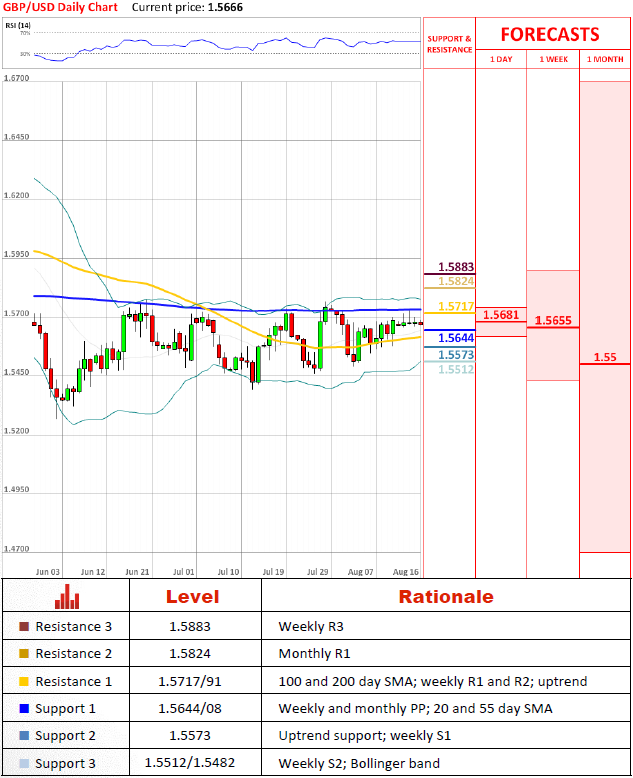Image resolution: width=633 pixels, height=778 pixels.
Task: Click the light blue Support 3 square
Action: coord(24,764)
